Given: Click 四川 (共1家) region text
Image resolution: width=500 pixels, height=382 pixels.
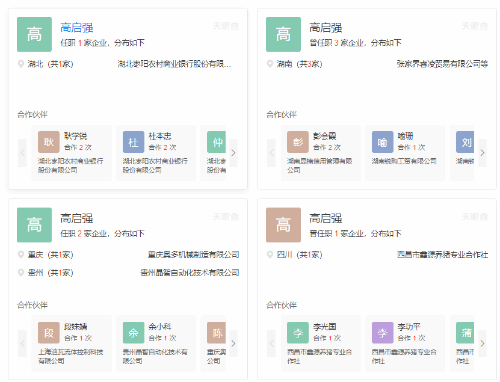Looking at the screenshot, I should 299,255.
